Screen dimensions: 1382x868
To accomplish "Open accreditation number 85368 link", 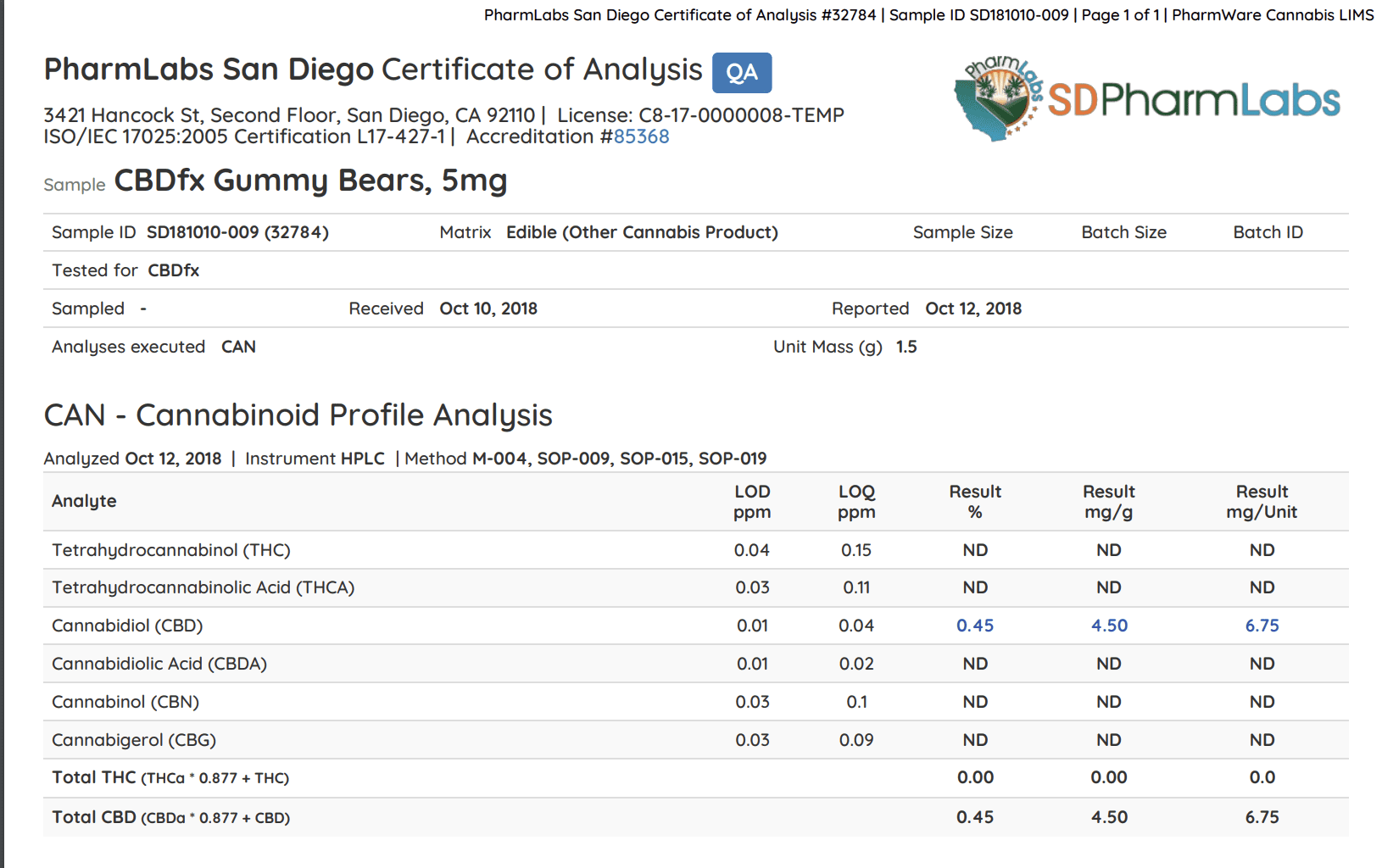I will click(641, 136).
